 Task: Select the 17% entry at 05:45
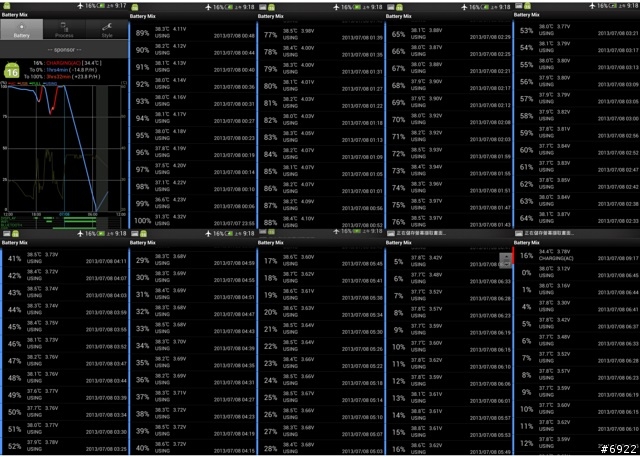tap(321, 261)
